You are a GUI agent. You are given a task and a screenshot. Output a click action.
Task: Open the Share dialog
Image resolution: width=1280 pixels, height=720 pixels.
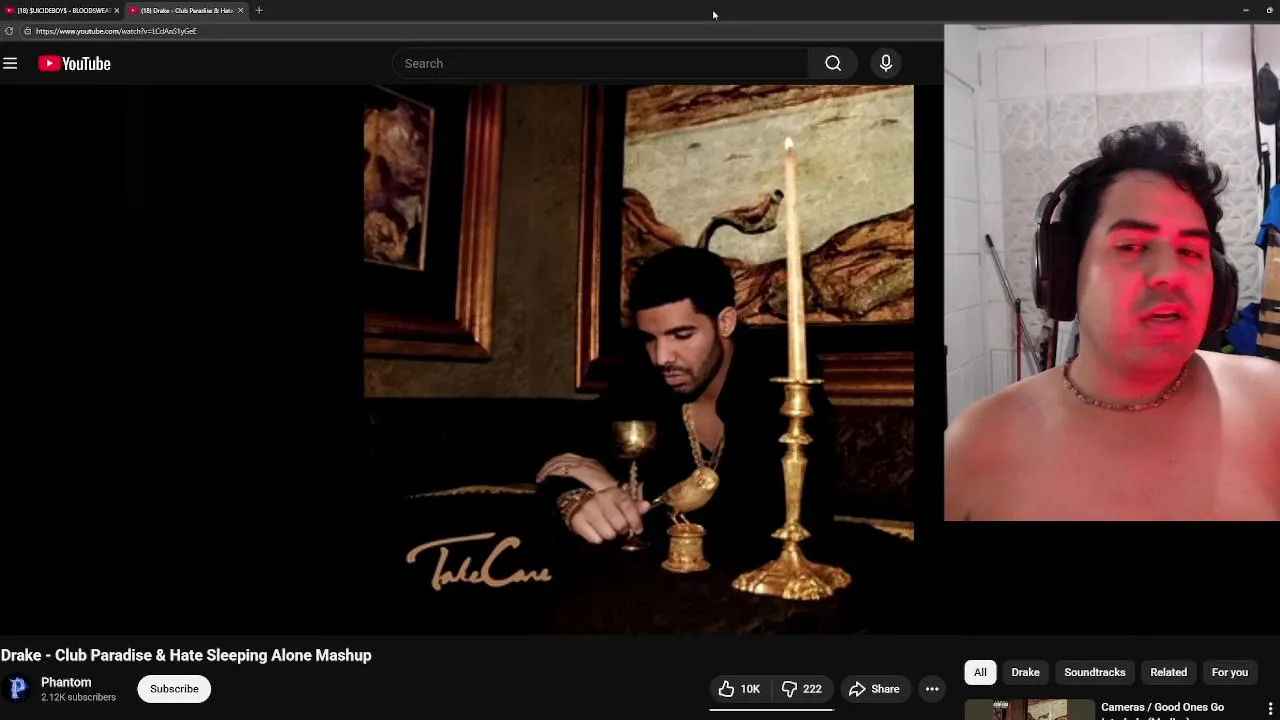874,689
